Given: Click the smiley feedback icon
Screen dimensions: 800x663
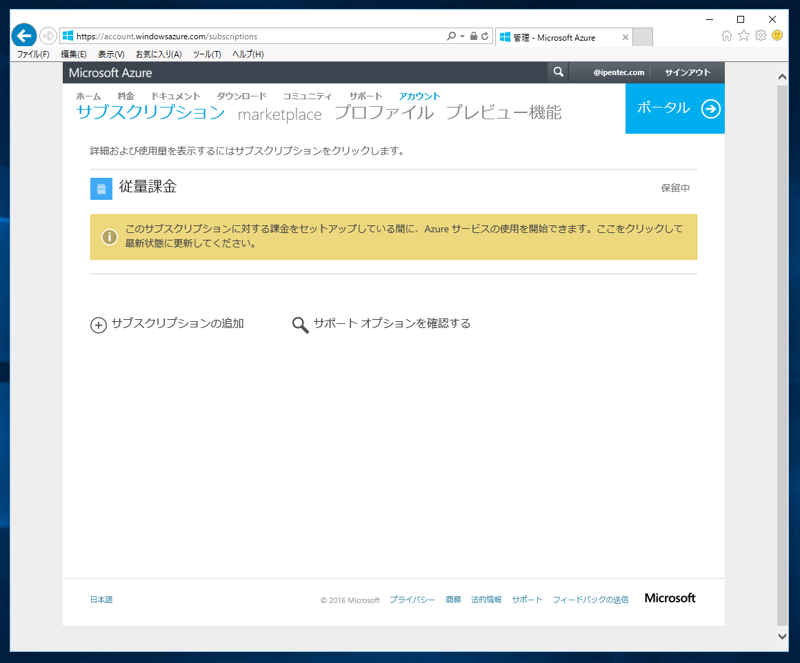Looking at the screenshot, I should point(777,35).
